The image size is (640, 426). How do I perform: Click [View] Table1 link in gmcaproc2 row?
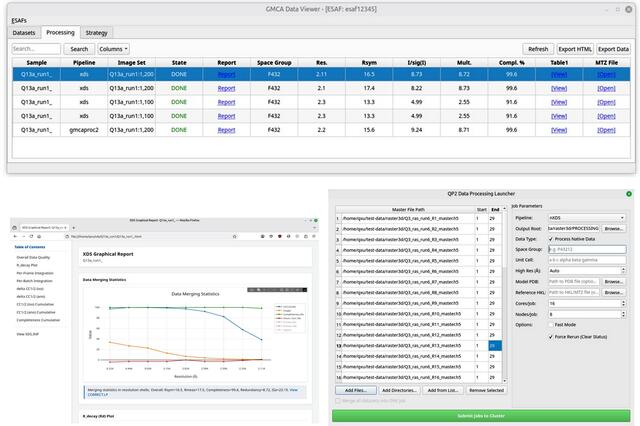[x=559, y=130]
